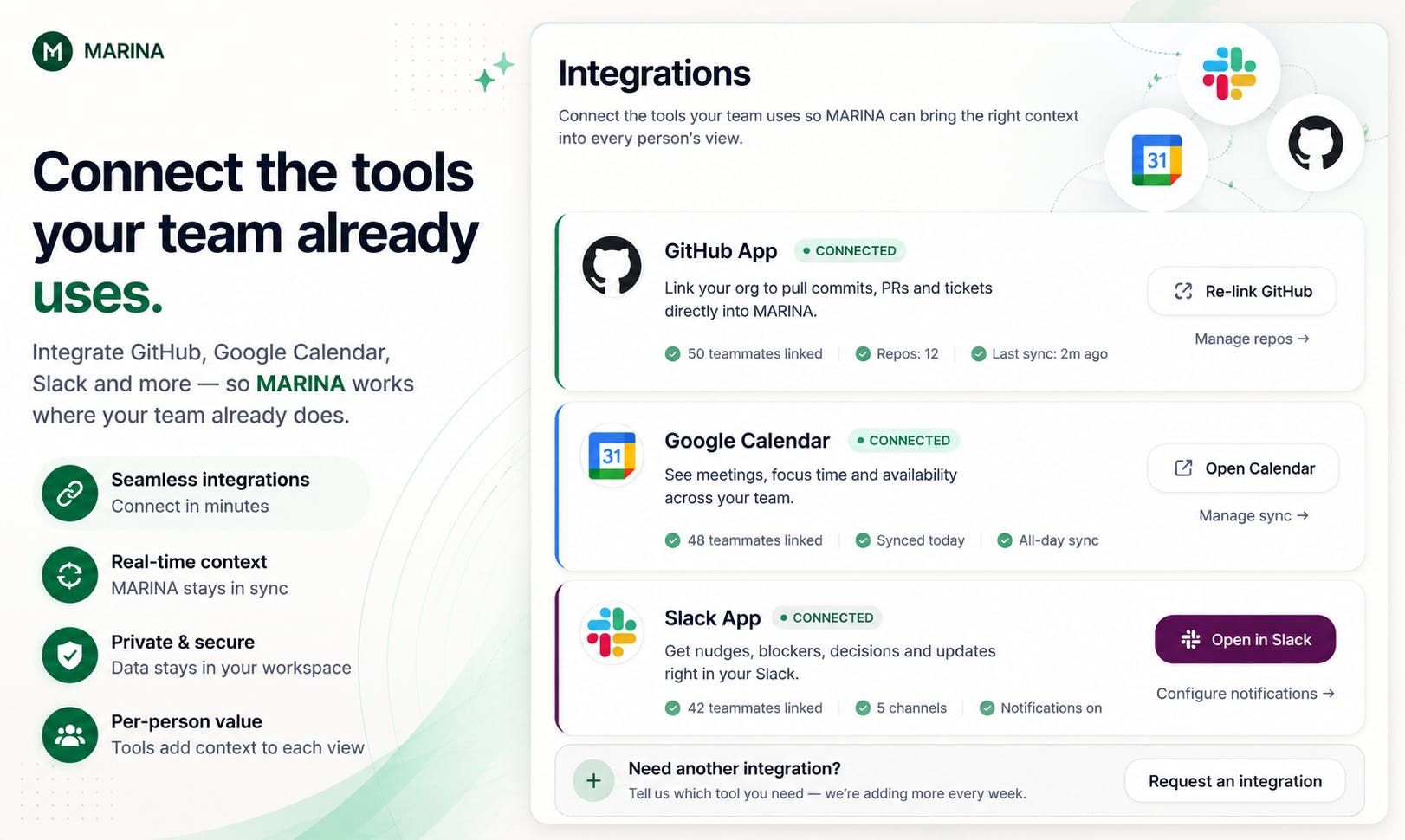Click the floating Google Calendar logo in header

click(x=1156, y=160)
